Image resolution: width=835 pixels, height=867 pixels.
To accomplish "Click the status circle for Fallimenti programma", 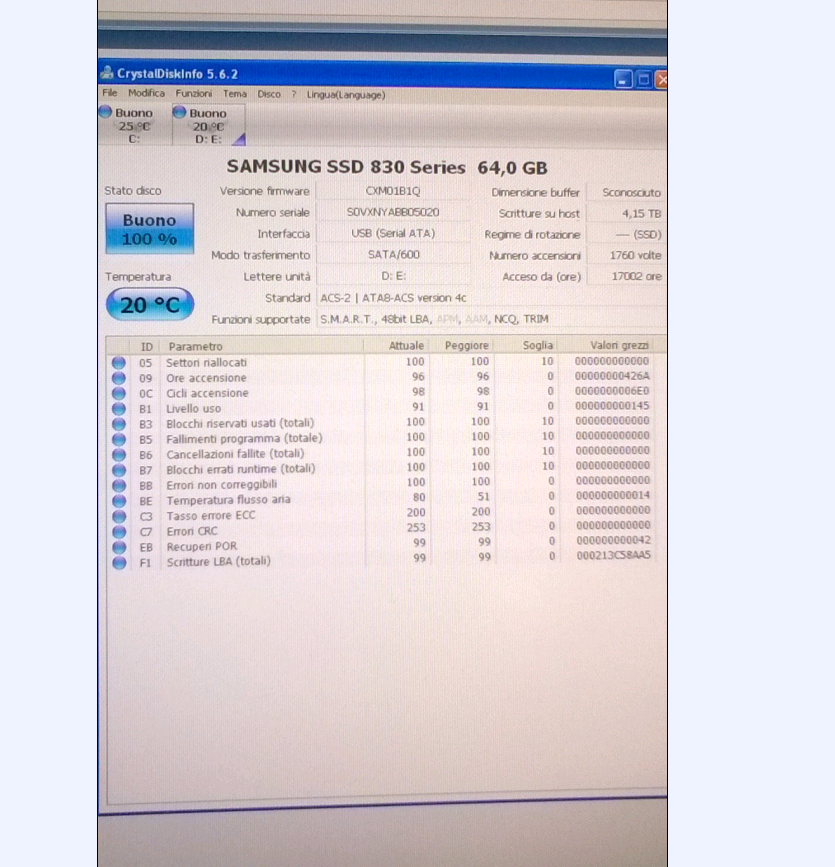I will 118,439.
